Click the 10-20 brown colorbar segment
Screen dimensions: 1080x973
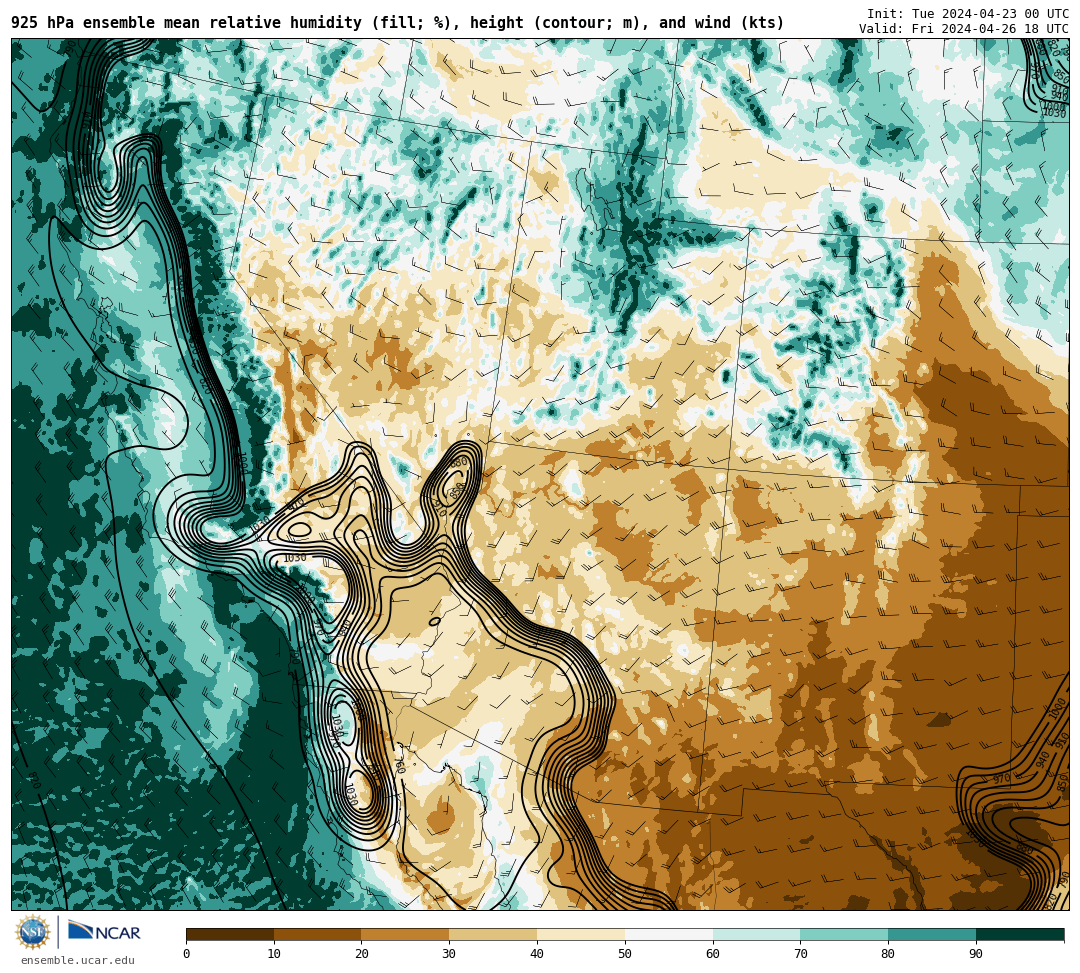(x=318, y=934)
